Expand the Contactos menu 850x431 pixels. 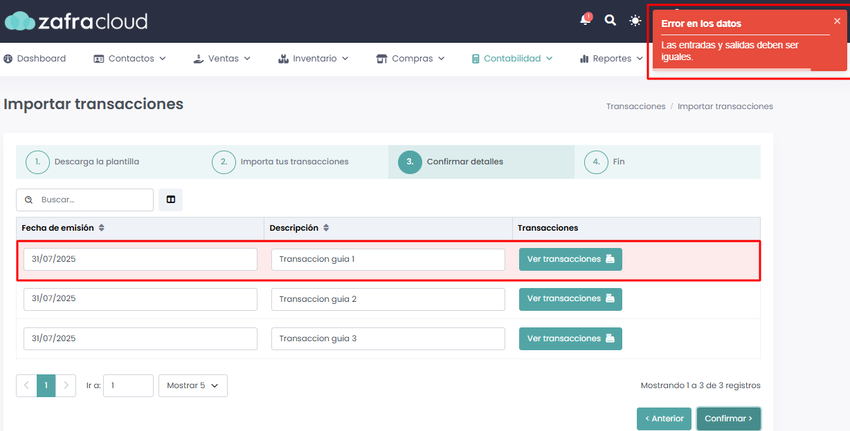130,59
